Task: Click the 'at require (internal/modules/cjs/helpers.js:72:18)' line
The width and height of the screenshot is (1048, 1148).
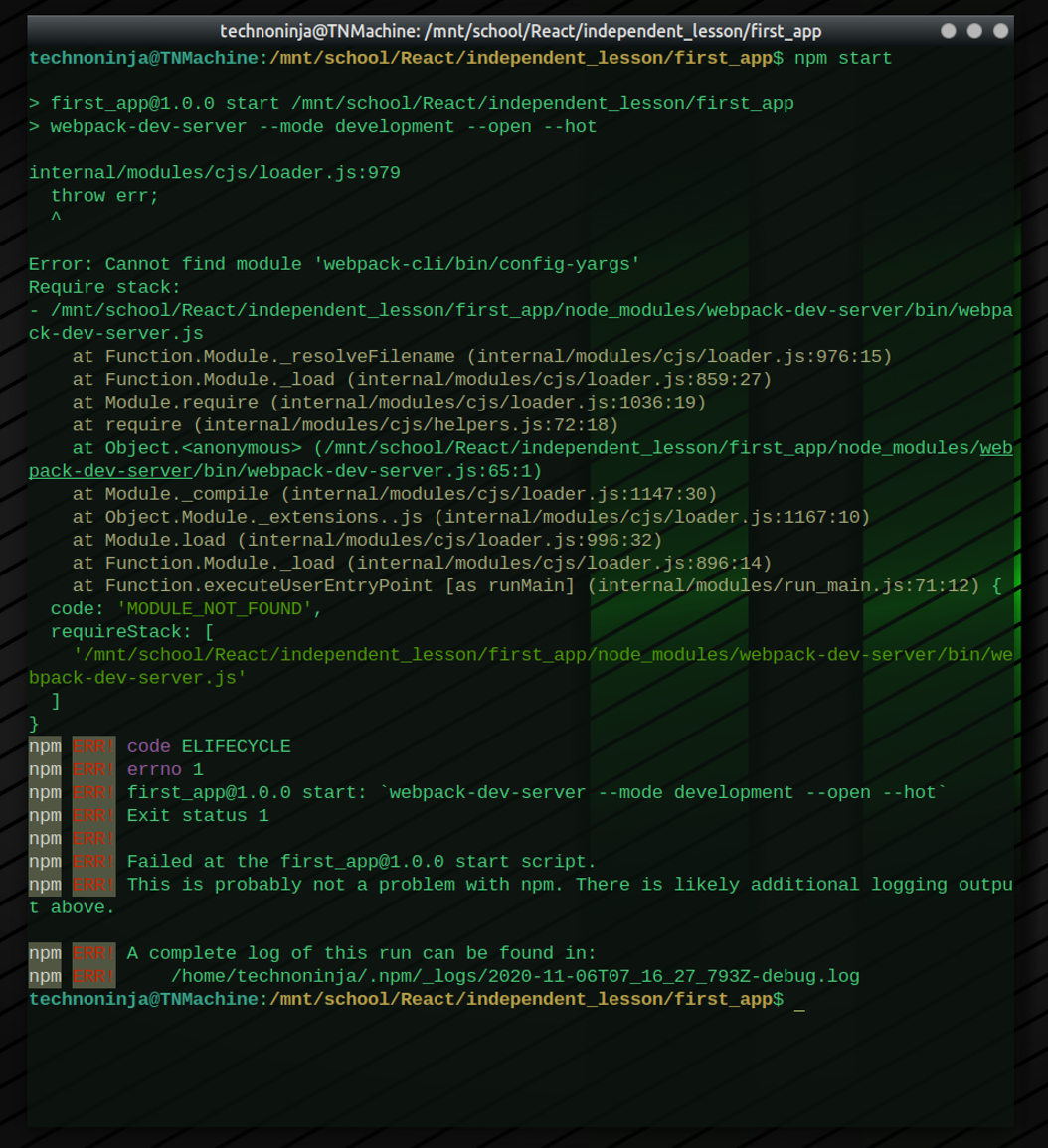Action: [345, 425]
